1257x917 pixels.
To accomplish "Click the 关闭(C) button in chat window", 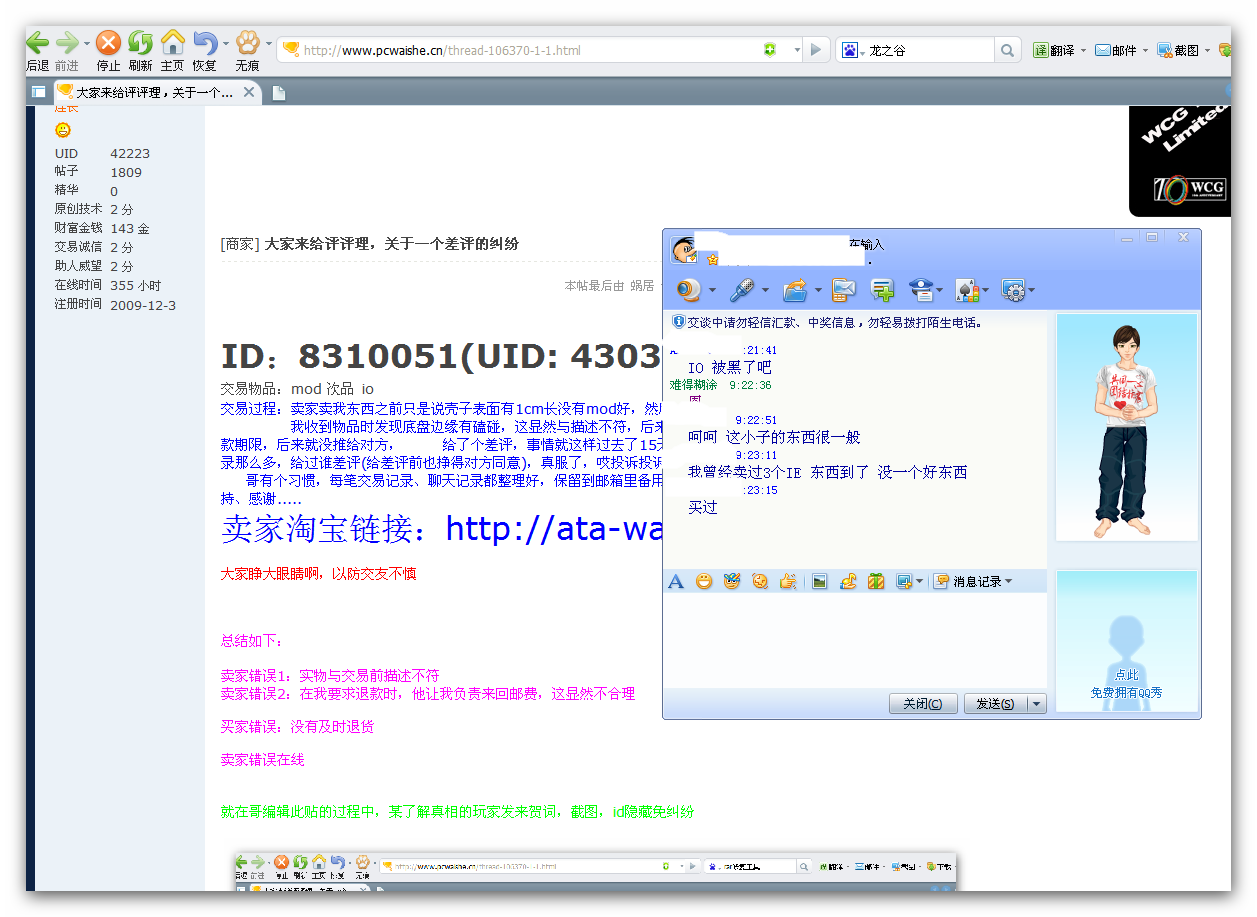I will point(922,704).
